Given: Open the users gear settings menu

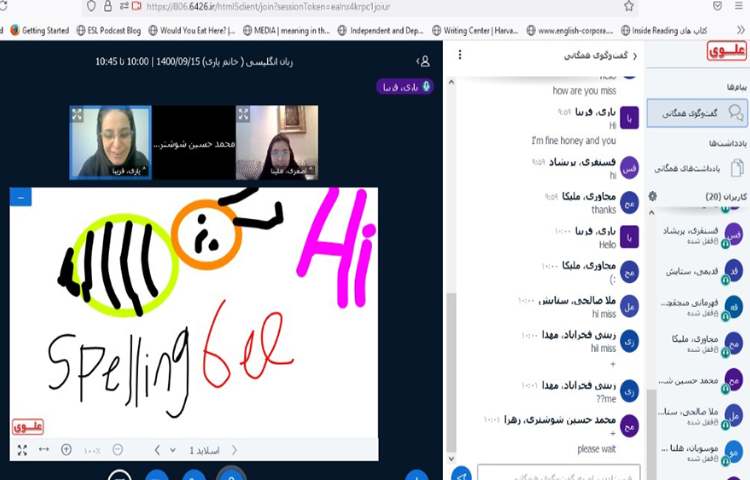Looking at the screenshot, I should (653, 196).
